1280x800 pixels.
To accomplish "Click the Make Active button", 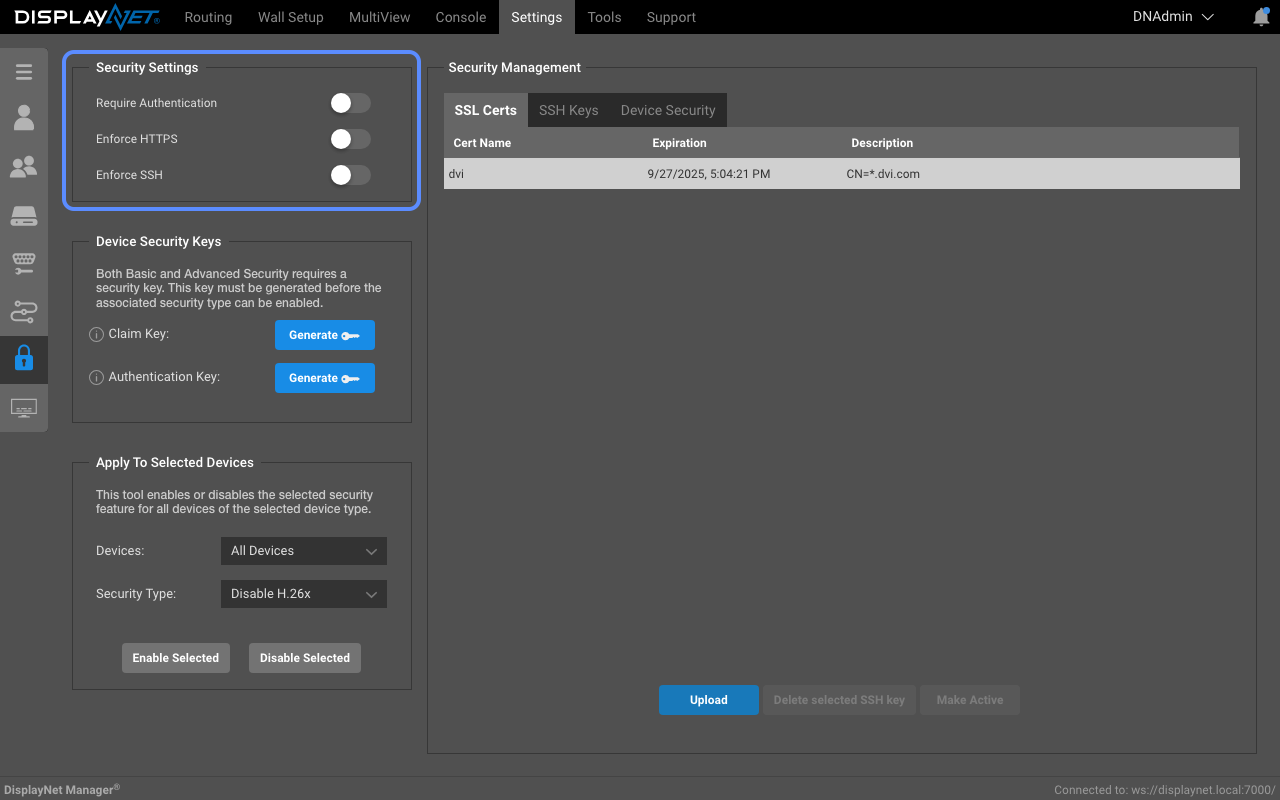I will (x=970, y=700).
